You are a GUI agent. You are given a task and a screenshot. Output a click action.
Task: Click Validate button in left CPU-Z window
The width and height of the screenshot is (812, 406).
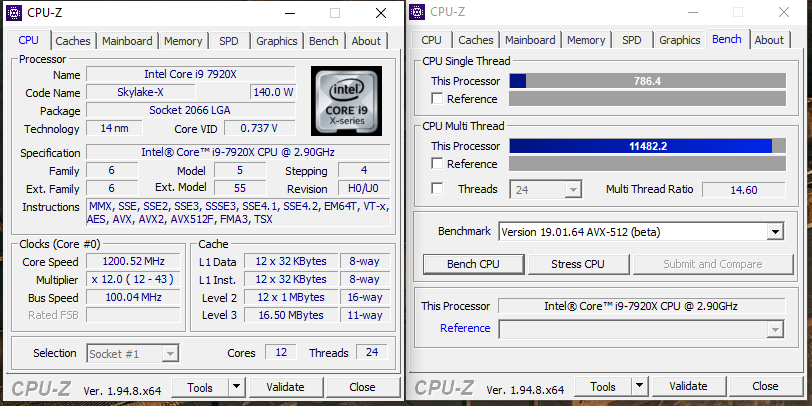tap(285, 387)
